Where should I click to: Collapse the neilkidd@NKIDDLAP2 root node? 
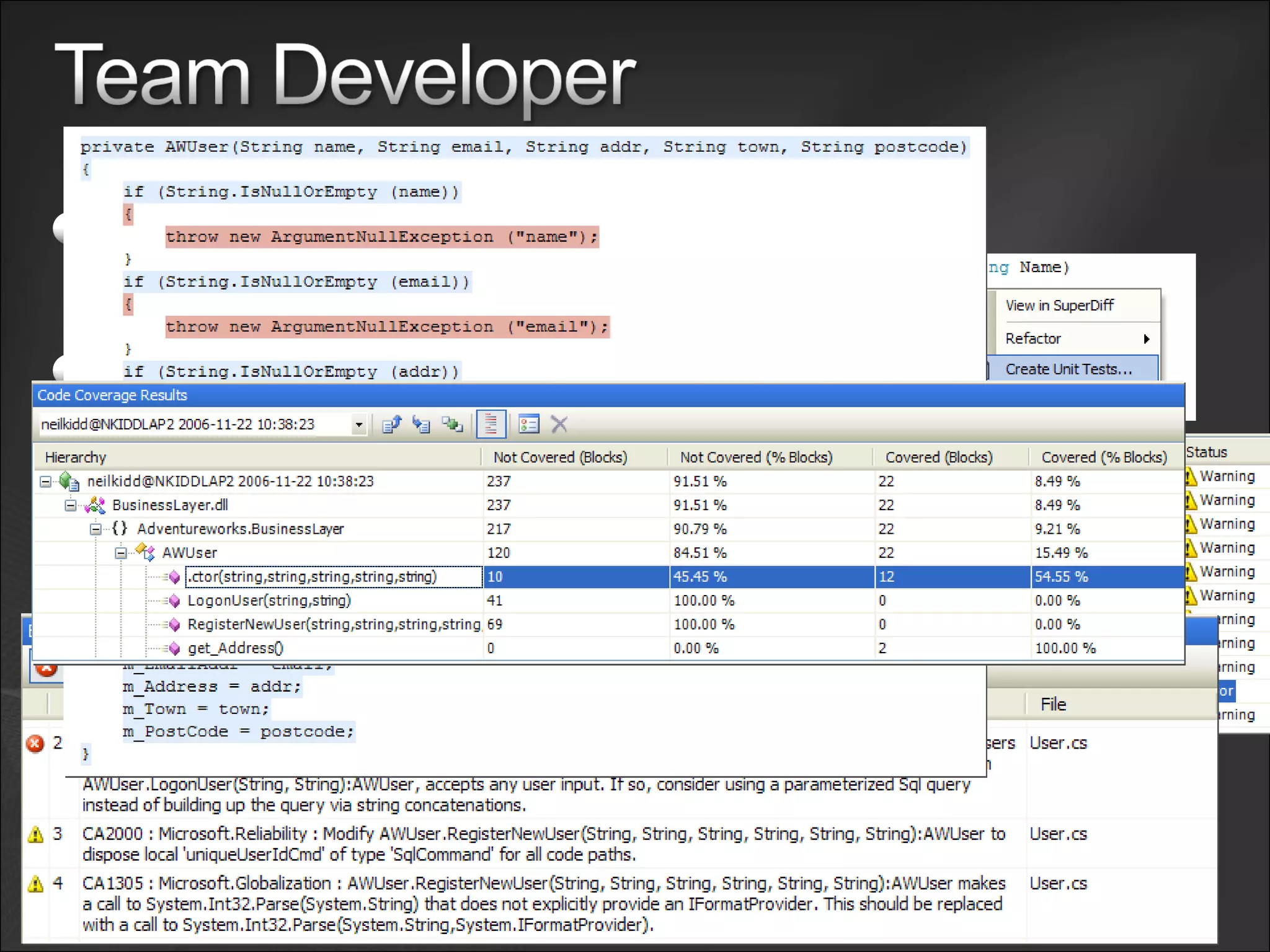[x=46, y=482]
